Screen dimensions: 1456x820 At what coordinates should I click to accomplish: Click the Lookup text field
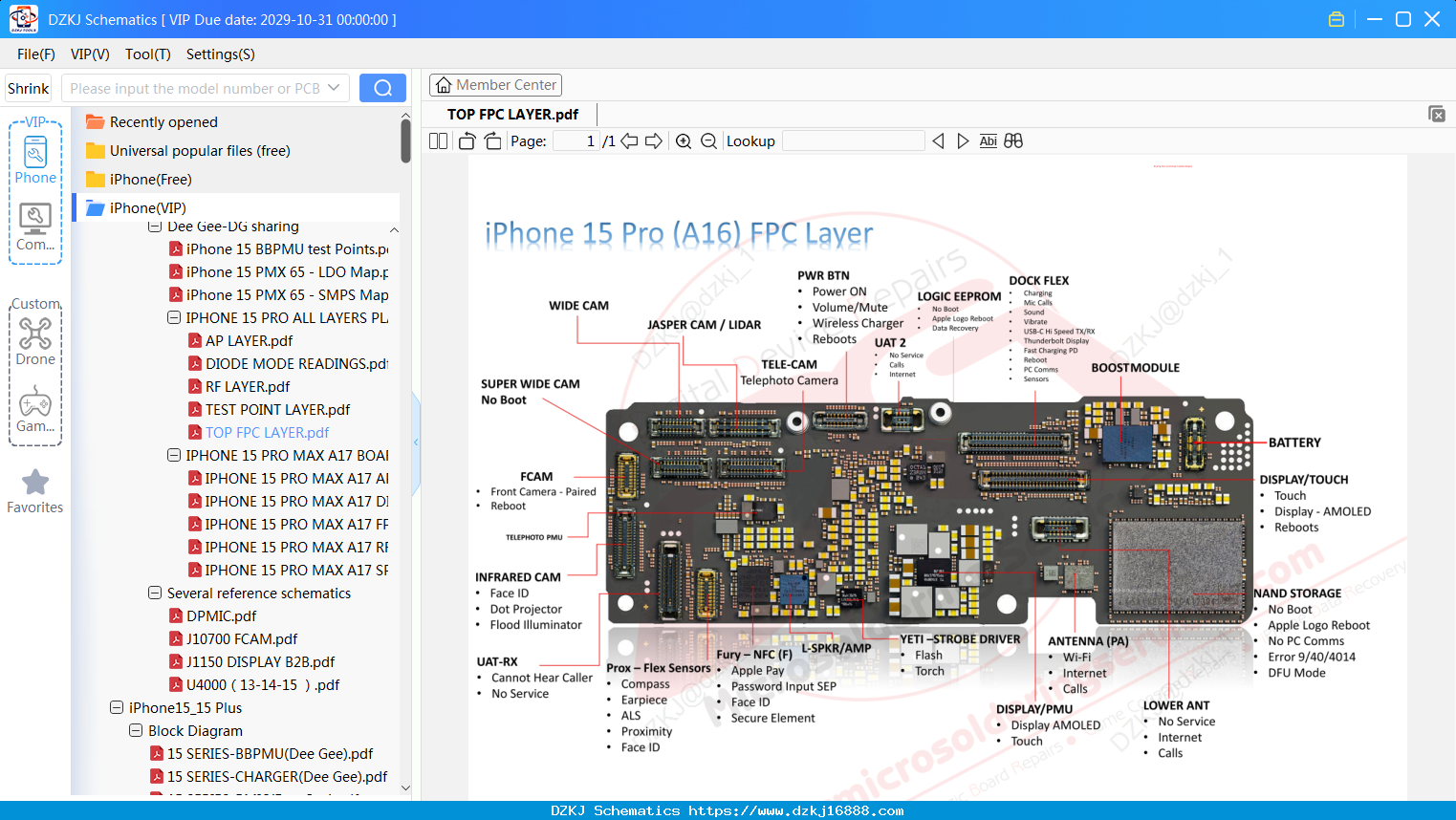click(854, 140)
